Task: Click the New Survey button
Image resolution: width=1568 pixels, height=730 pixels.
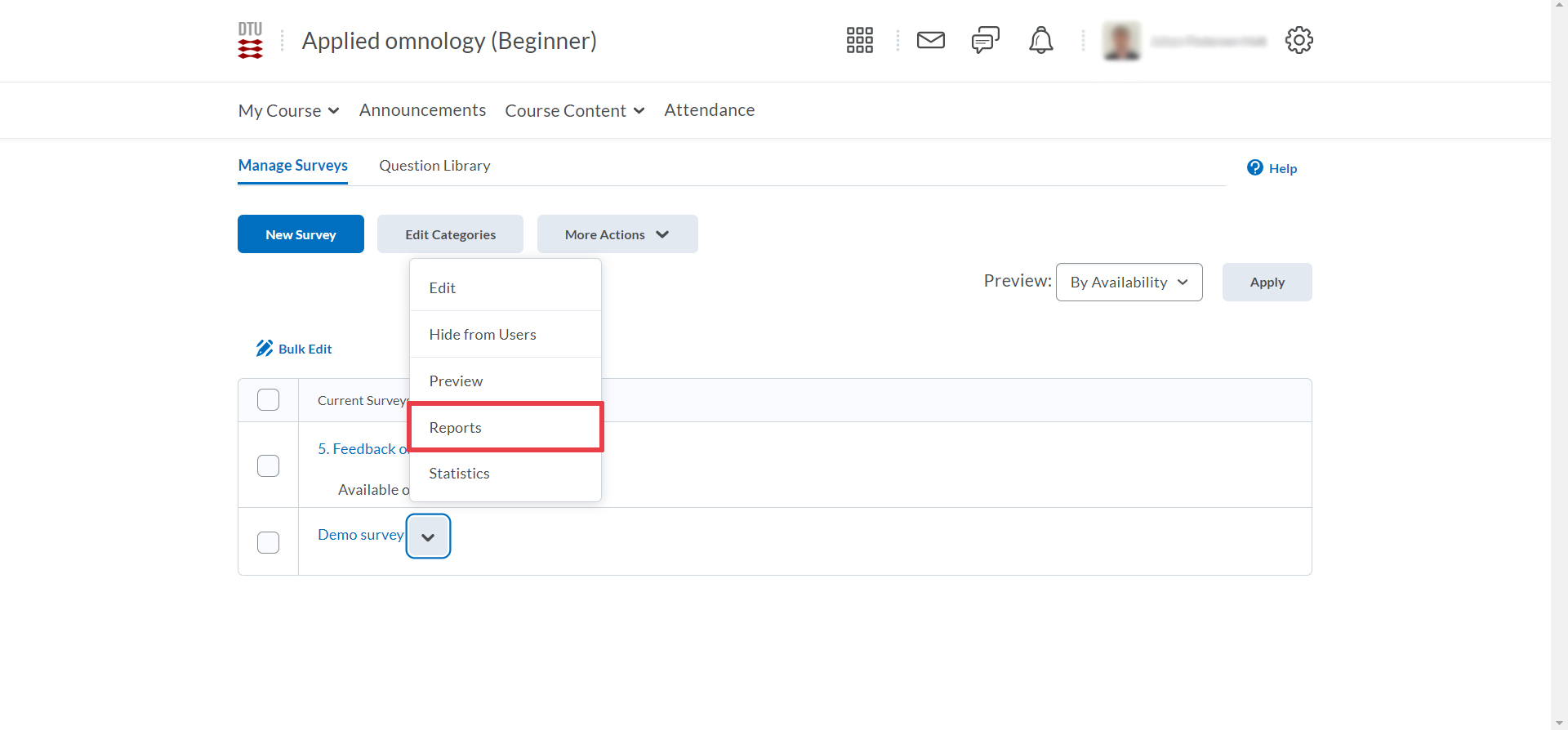Action: [x=301, y=234]
